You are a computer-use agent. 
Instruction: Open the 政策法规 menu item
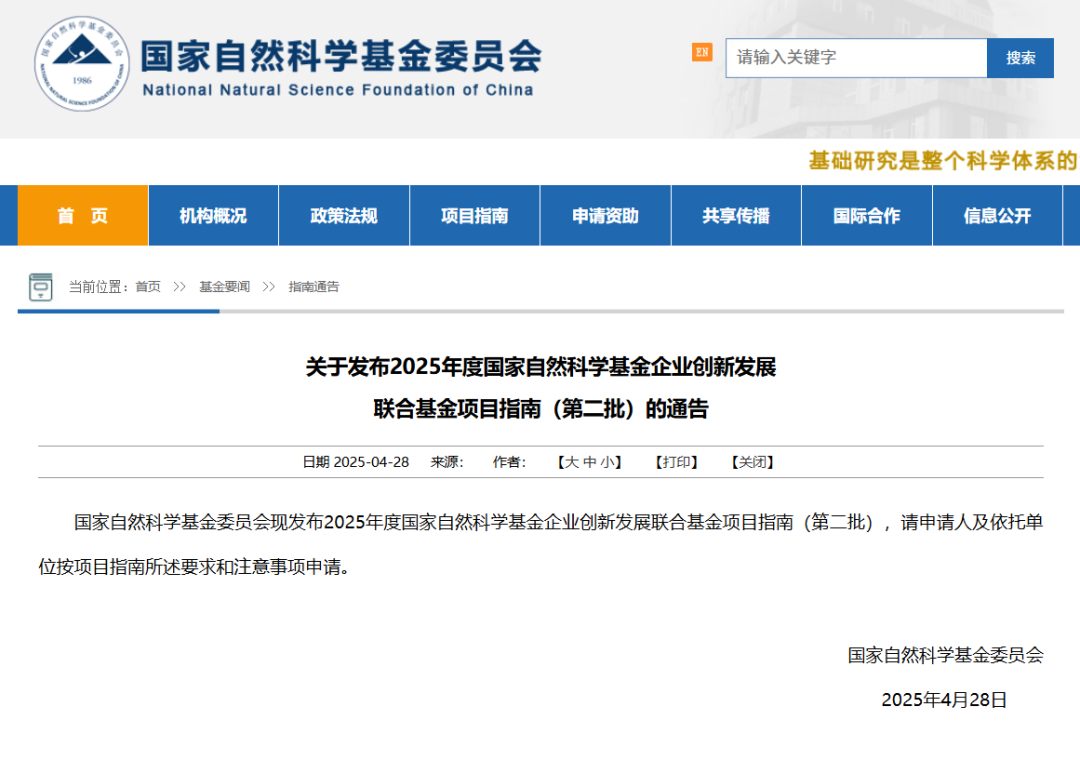pos(344,216)
